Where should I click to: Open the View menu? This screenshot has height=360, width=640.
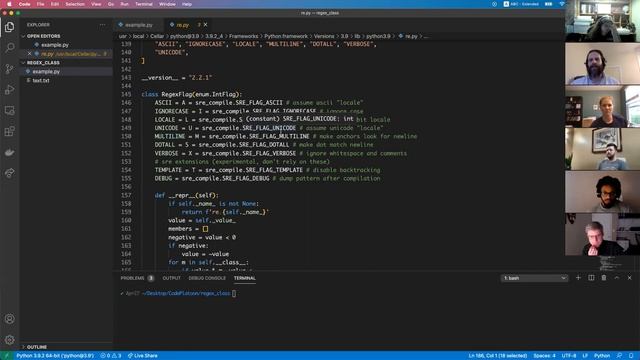(x=96, y=4)
